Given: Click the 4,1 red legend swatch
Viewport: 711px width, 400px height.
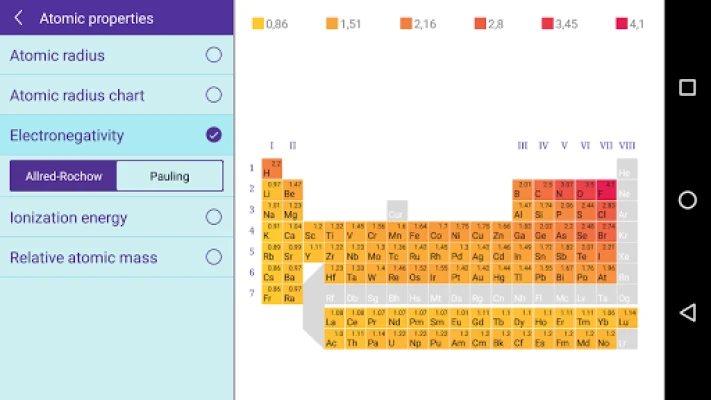Looking at the screenshot, I should click(x=621, y=23).
